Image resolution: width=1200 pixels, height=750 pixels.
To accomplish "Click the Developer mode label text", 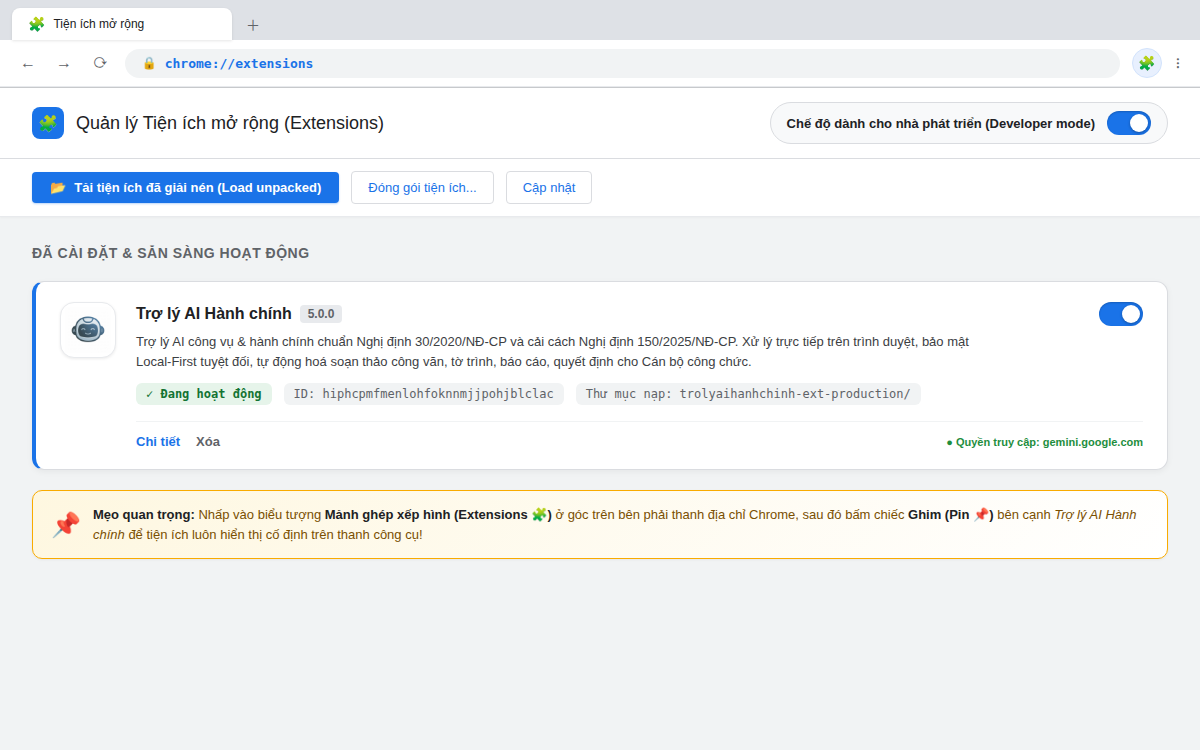I will [941, 123].
